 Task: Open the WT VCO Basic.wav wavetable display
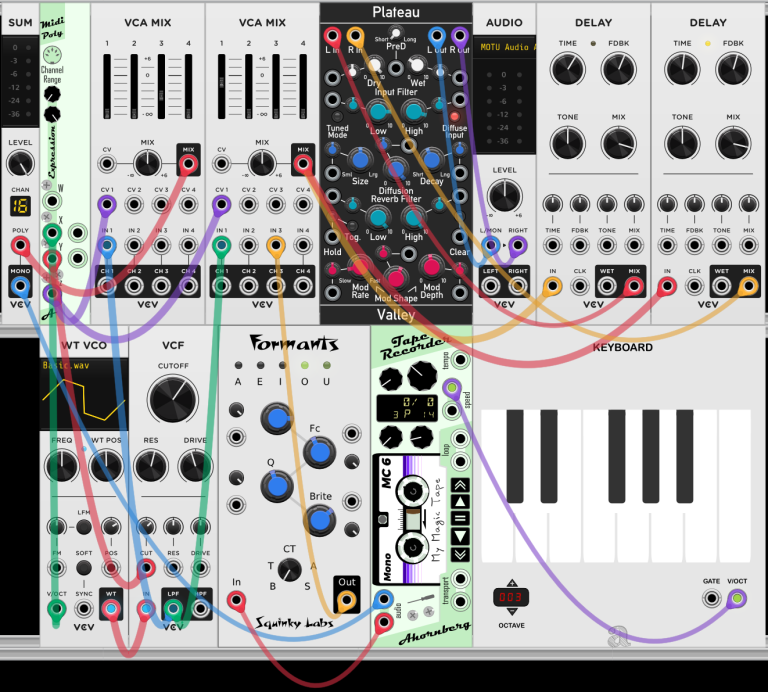pos(84,394)
